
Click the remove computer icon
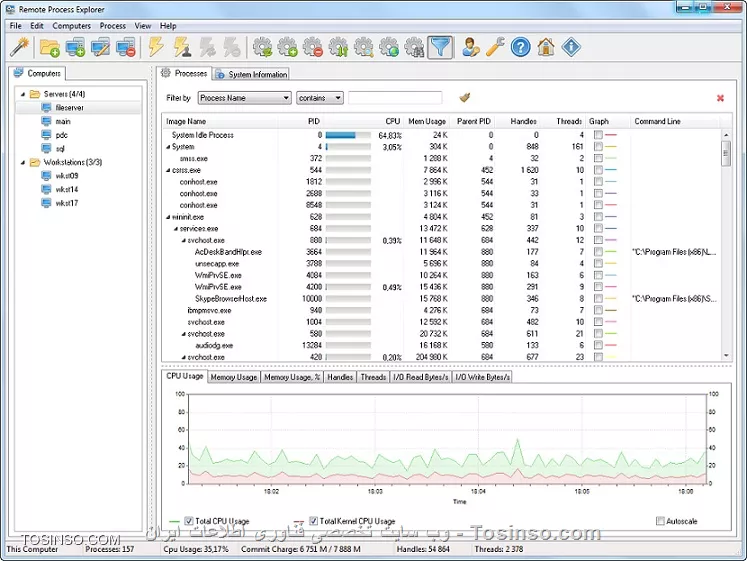pos(126,47)
